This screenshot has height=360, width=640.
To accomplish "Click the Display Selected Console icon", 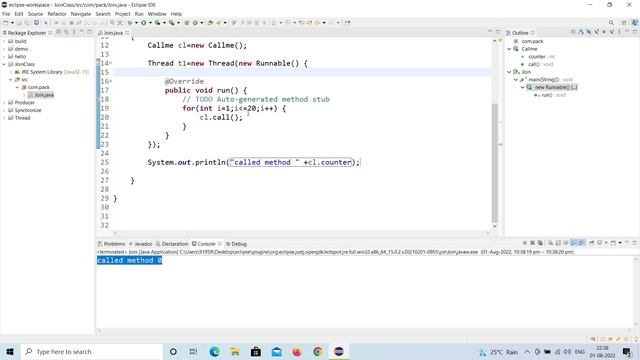I will (x=599, y=243).
